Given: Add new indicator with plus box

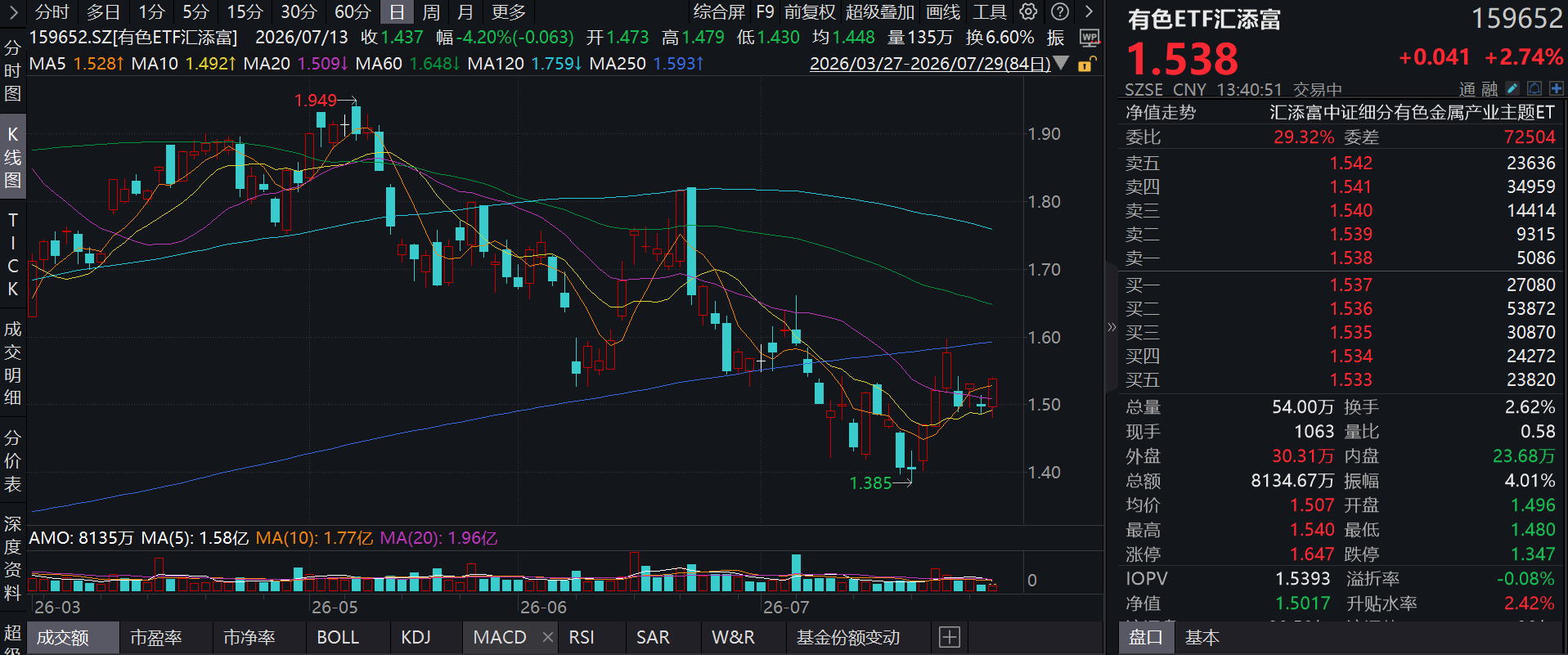Looking at the screenshot, I should (x=950, y=637).
